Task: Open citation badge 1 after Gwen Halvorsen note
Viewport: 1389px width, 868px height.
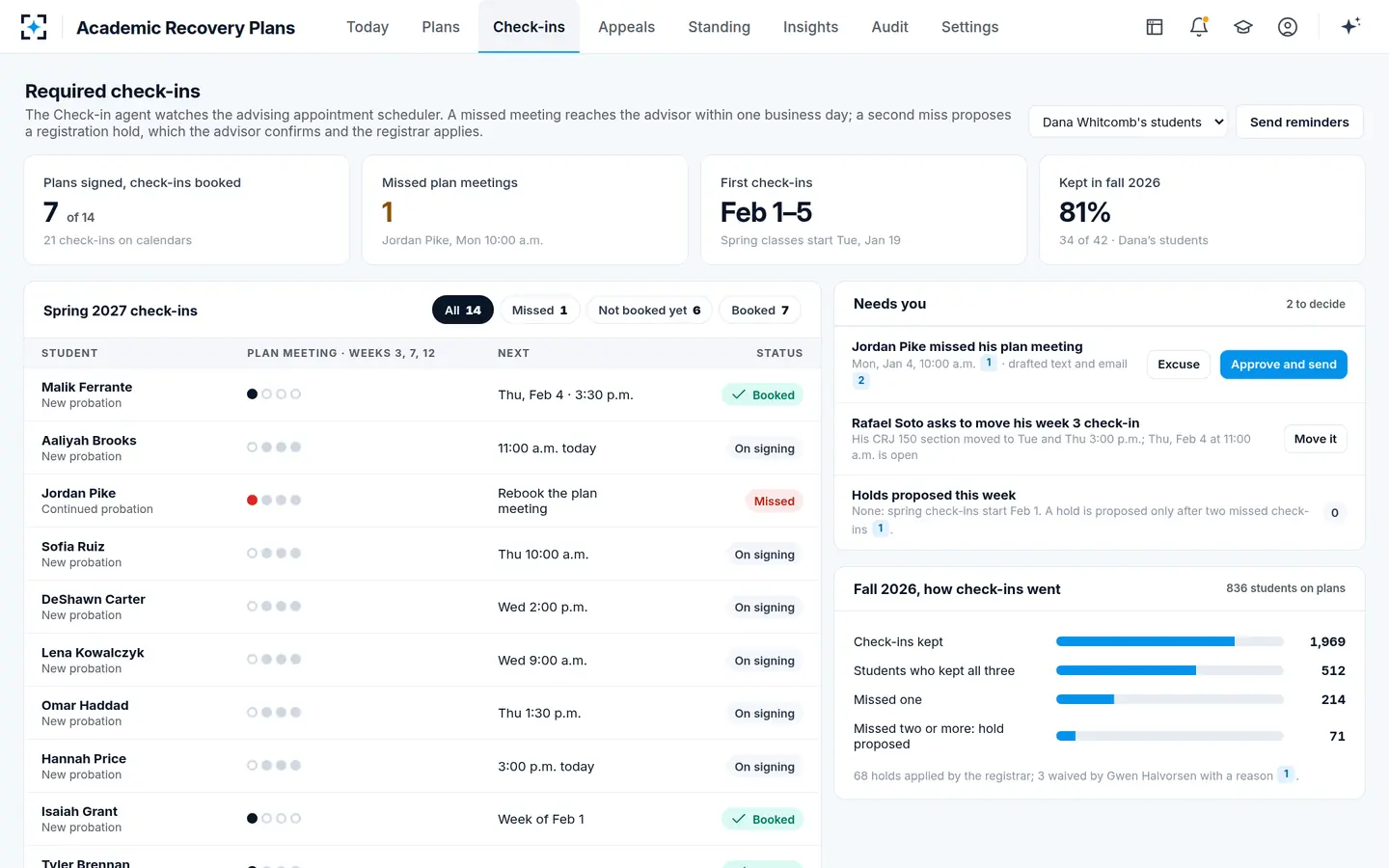Action: [x=1286, y=774]
